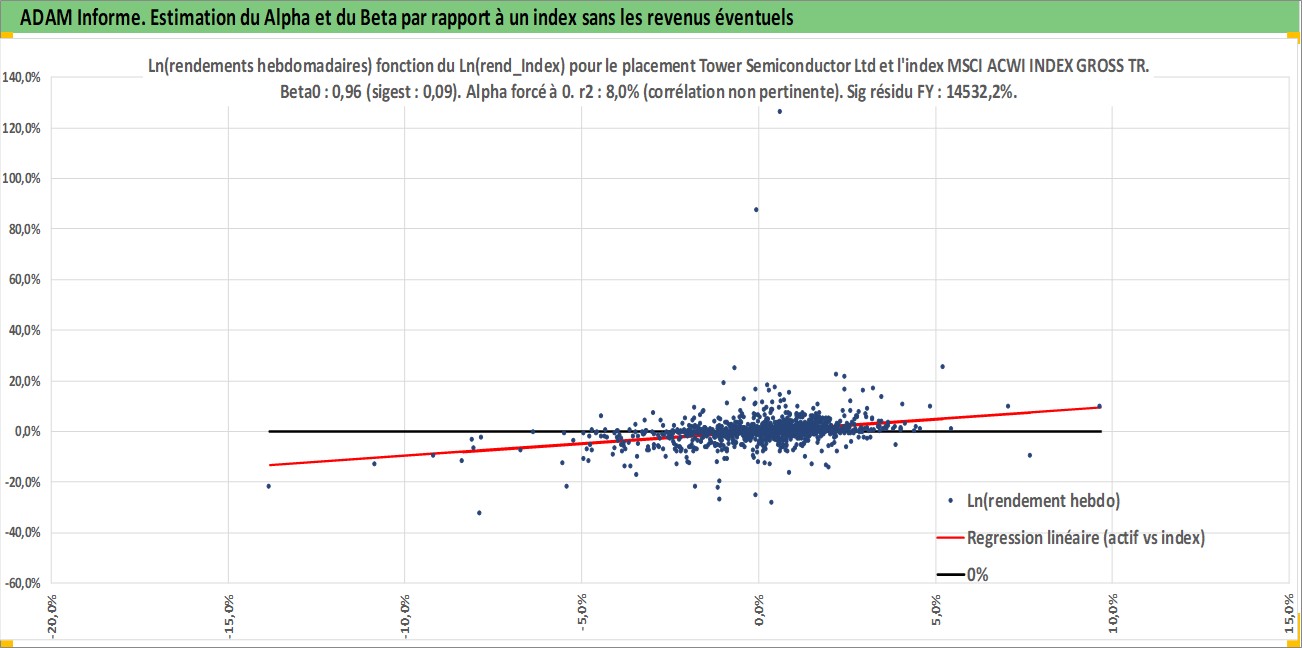Select the 'Ln(rendement hebdo)' legend entry
Screen dimensions: 1302x648
pyautogui.click(x=1033, y=500)
